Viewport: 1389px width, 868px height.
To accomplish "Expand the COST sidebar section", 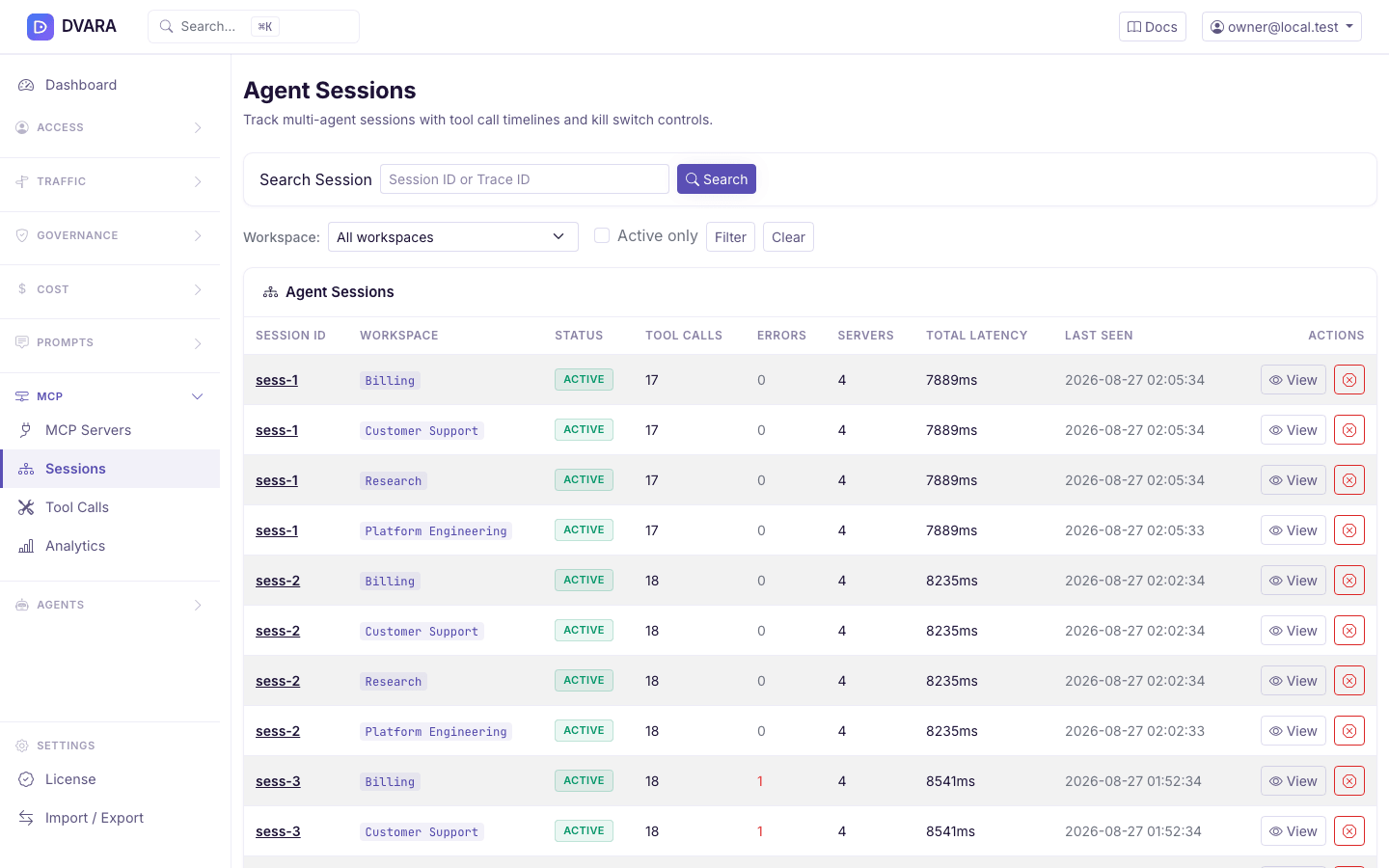I will [x=110, y=289].
